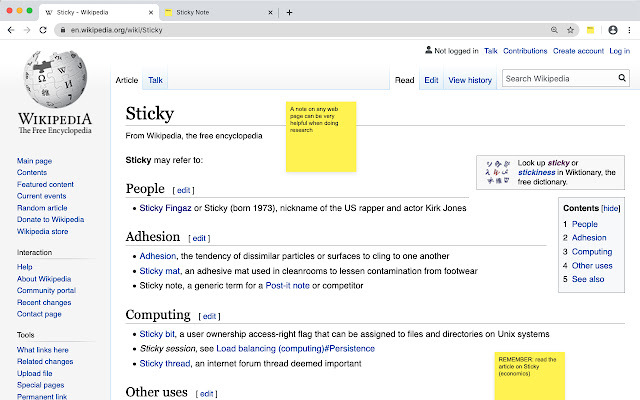Open the Talk page tab
This screenshot has width=640, height=400.
(x=155, y=80)
